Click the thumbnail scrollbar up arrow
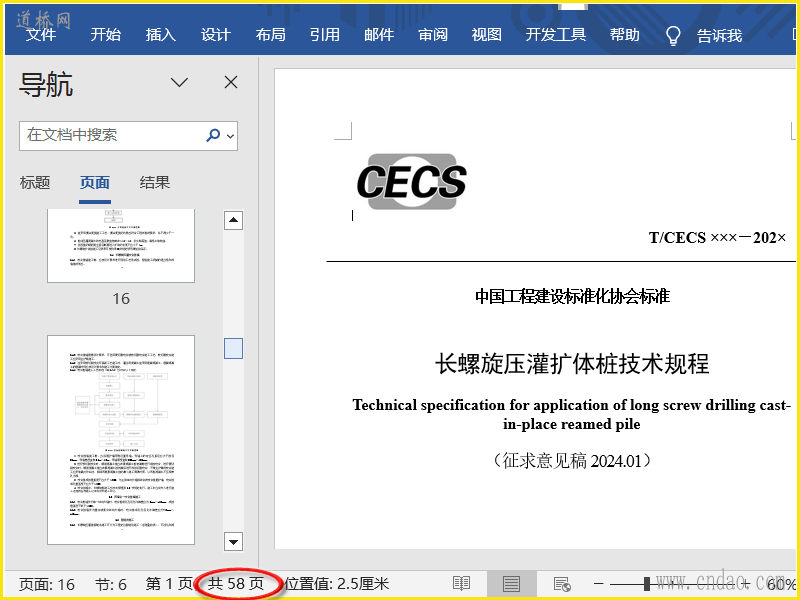 (233, 220)
